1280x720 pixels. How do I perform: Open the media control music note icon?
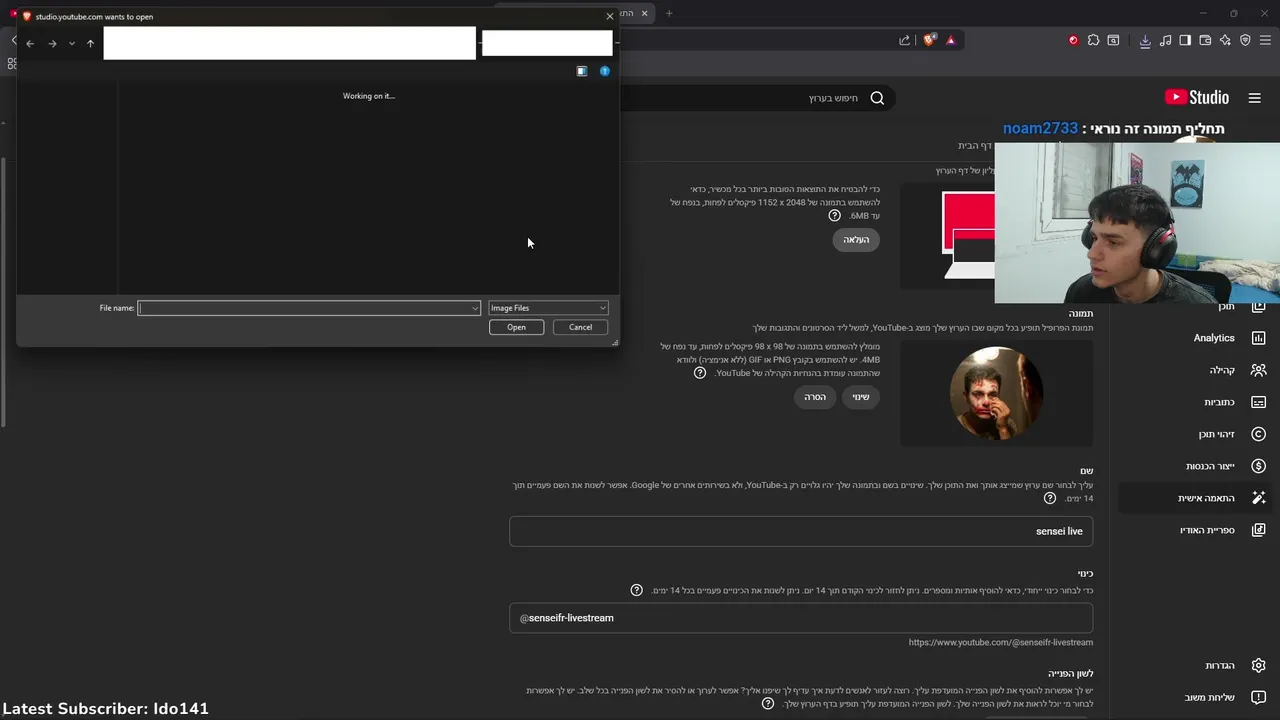pyautogui.click(x=1165, y=40)
